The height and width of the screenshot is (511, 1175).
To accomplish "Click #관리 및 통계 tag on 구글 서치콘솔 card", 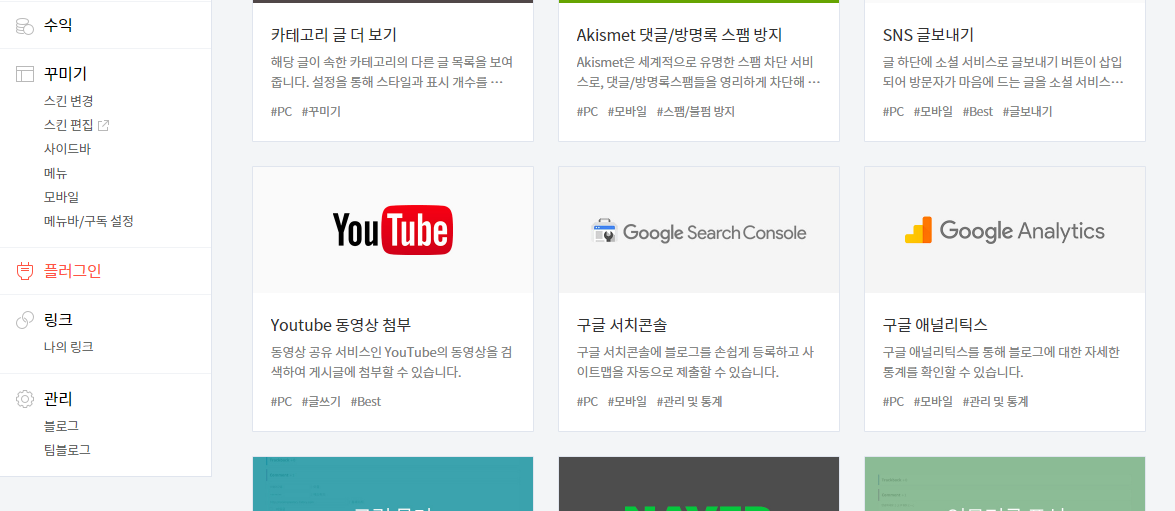I will [689, 402].
